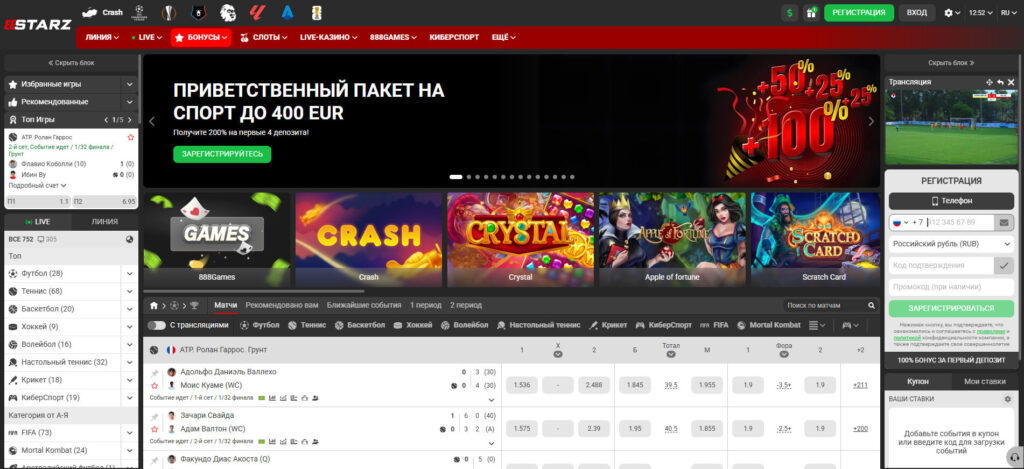Select odds 1.536 for Валлехо
This screenshot has width=1024, height=469.
(522, 385)
